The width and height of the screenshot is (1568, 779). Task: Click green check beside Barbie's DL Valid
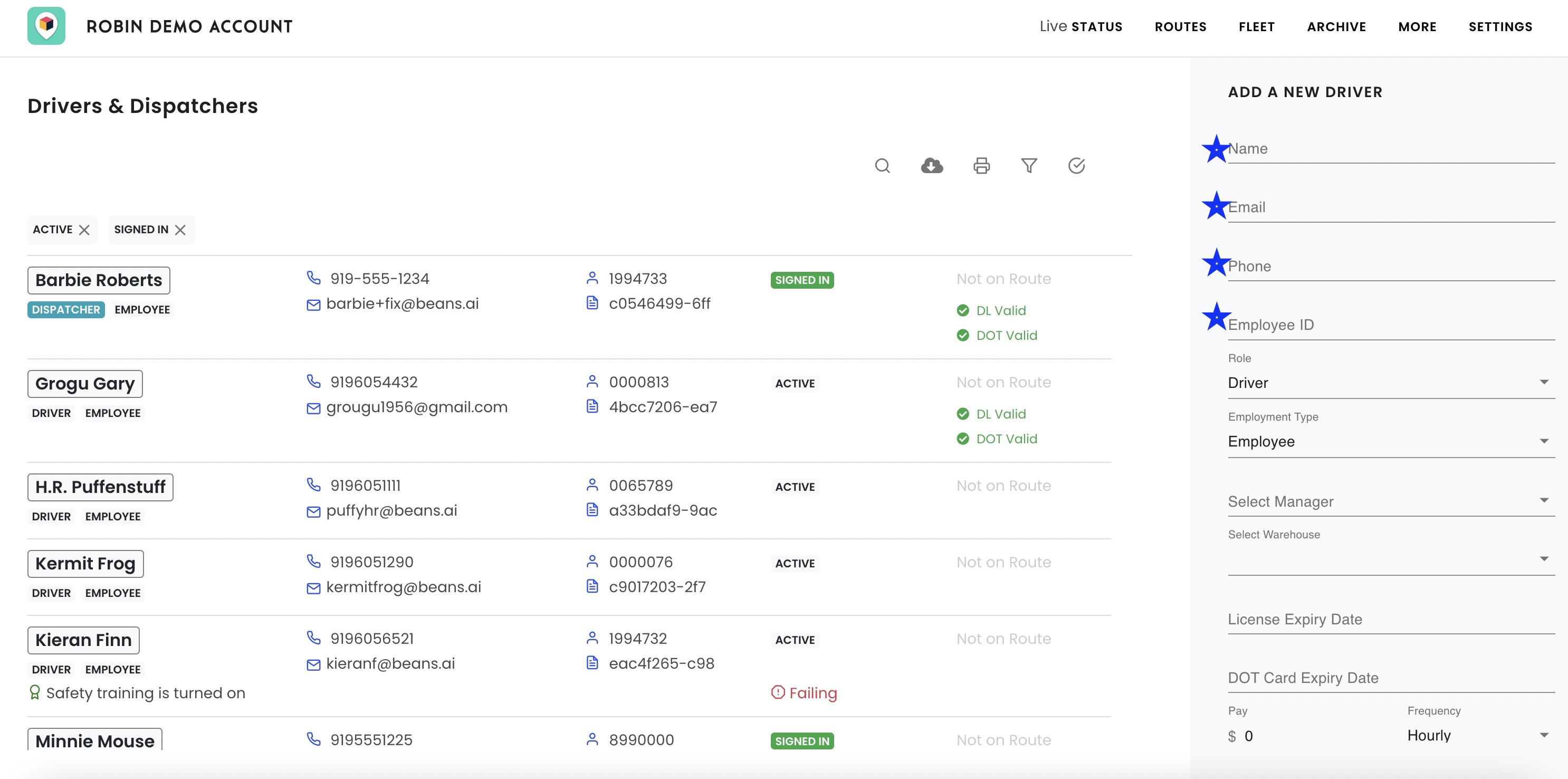pyautogui.click(x=962, y=311)
